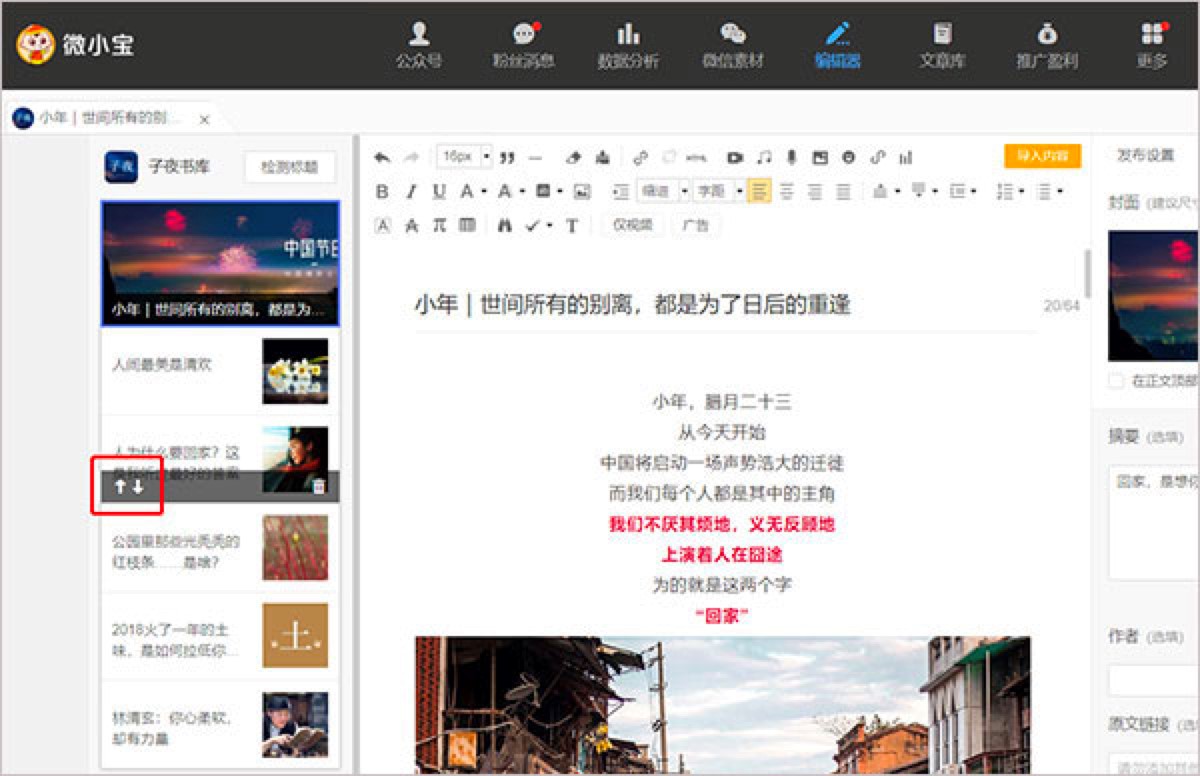Image resolution: width=1200 pixels, height=776 pixels.
Task: Move the article up with the up arrow
Action: click(x=119, y=487)
